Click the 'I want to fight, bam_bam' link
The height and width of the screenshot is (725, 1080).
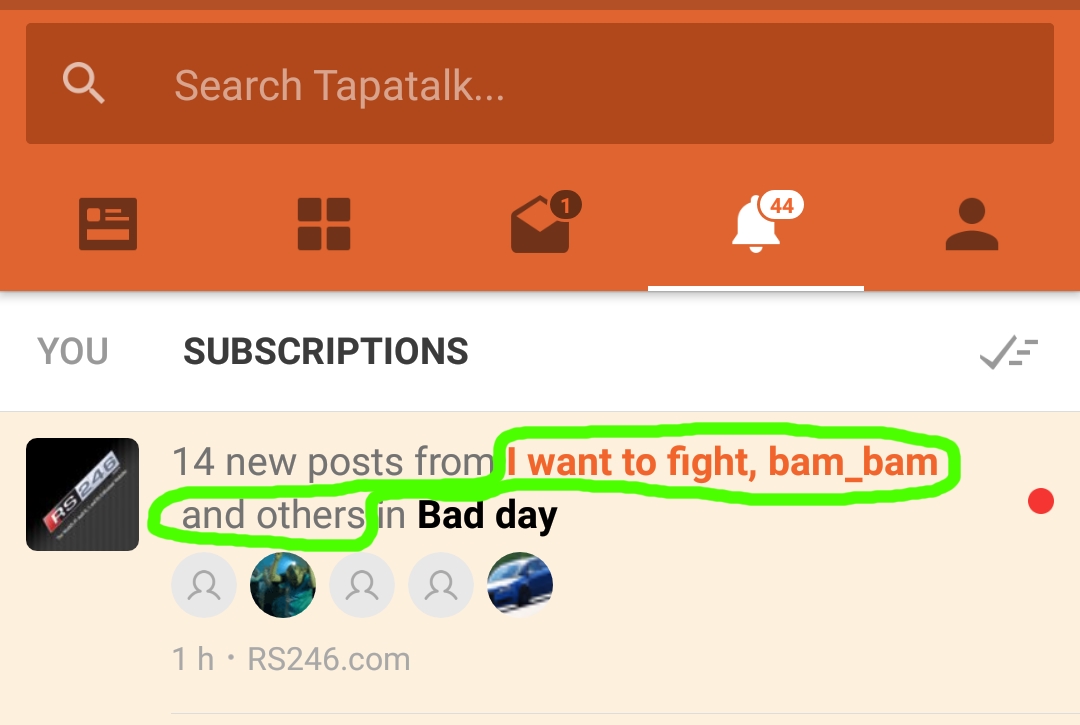[x=722, y=462]
